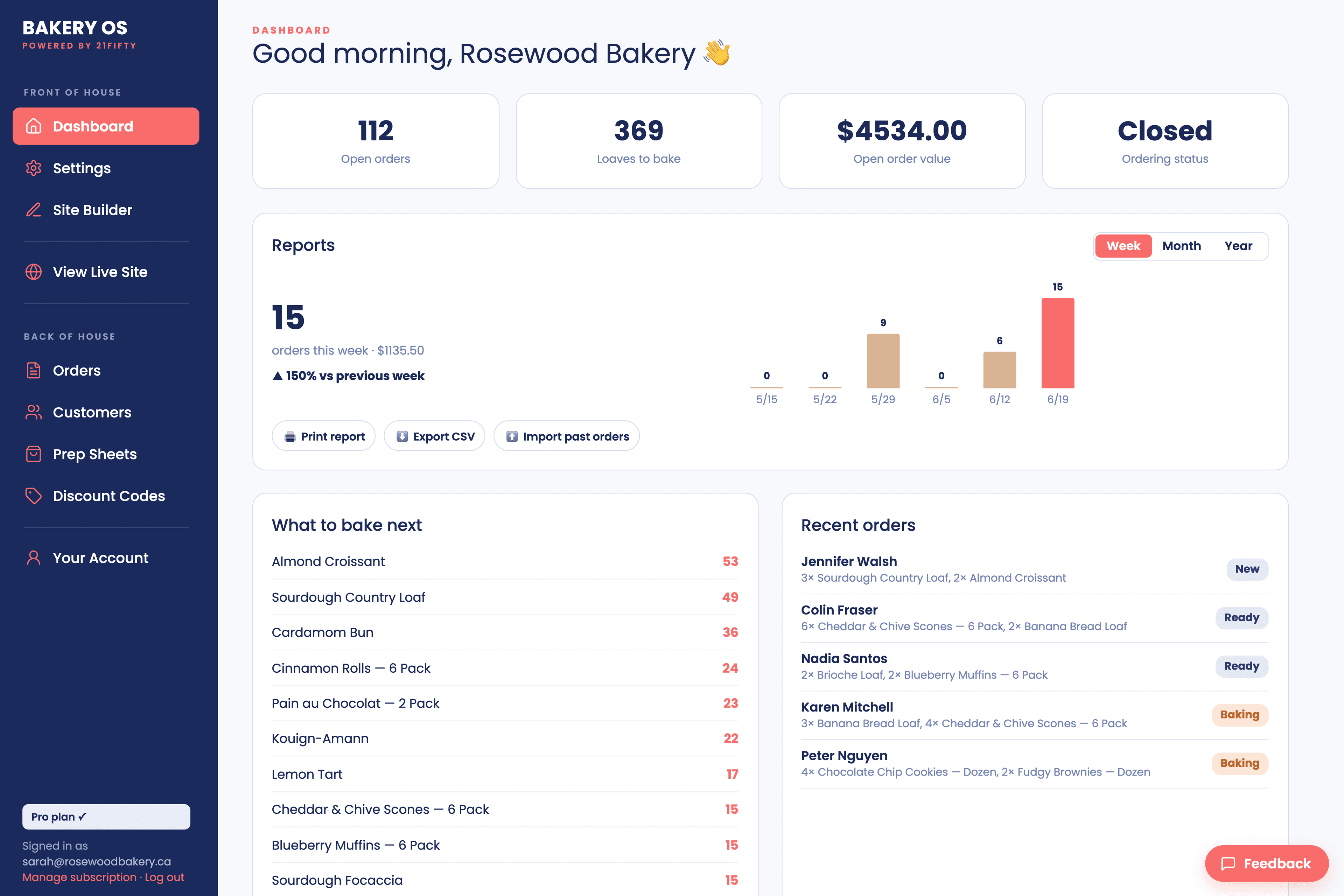
Task: Click the printer icon on Print report
Action: [290, 436]
